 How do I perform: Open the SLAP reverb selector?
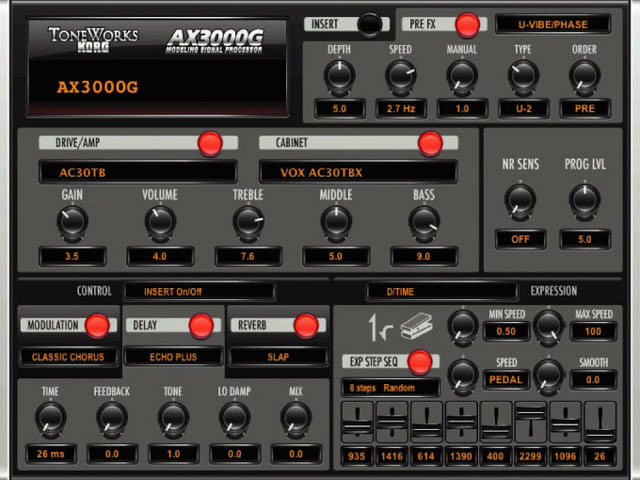click(278, 357)
